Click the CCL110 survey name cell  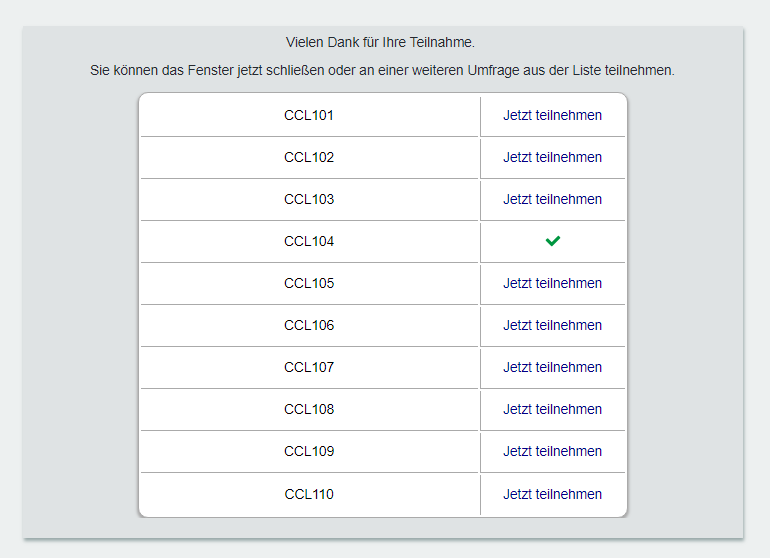click(309, 494)
